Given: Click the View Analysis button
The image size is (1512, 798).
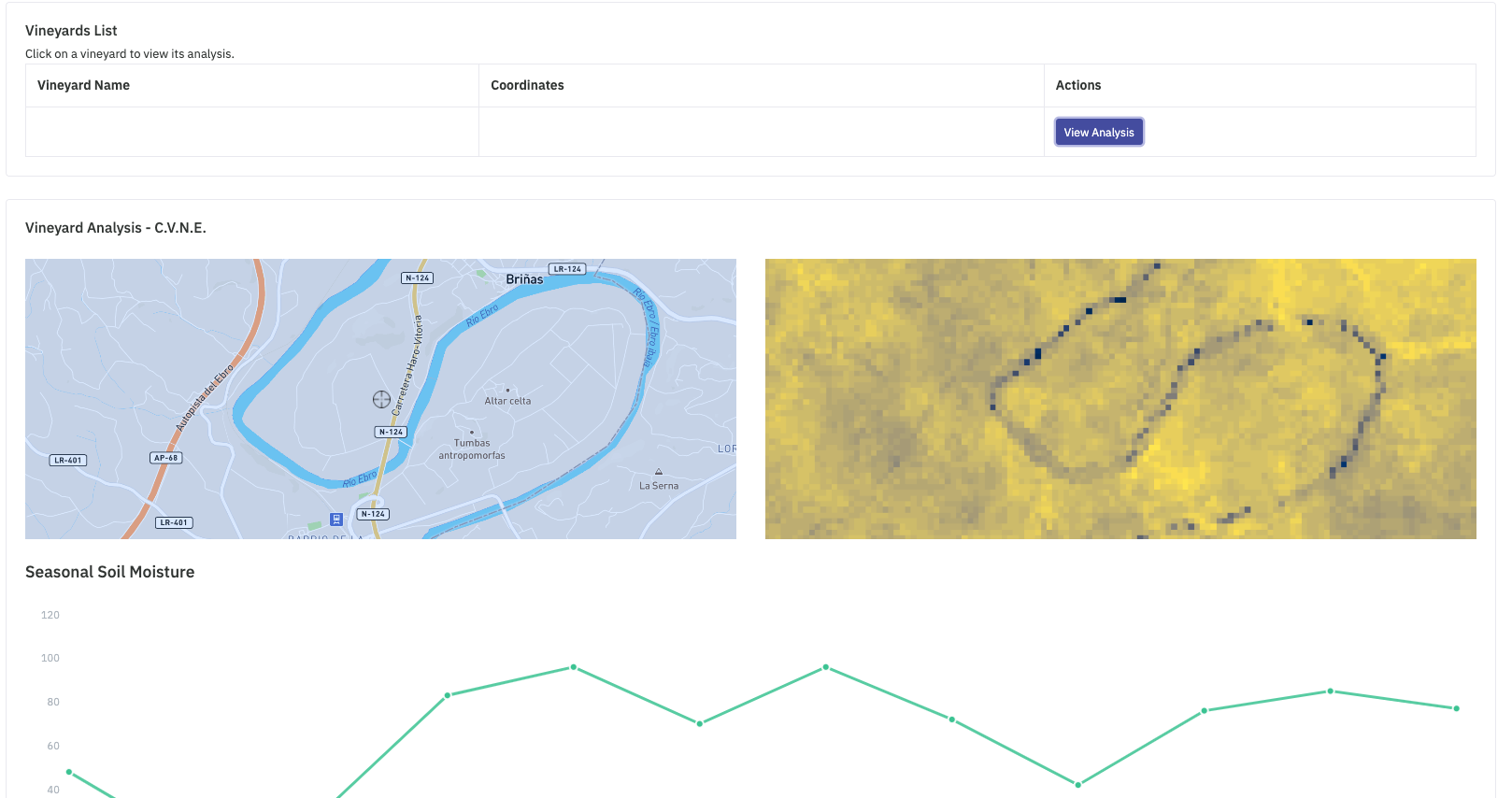Looking at the screenshot, I should (x=1099, y=132).
